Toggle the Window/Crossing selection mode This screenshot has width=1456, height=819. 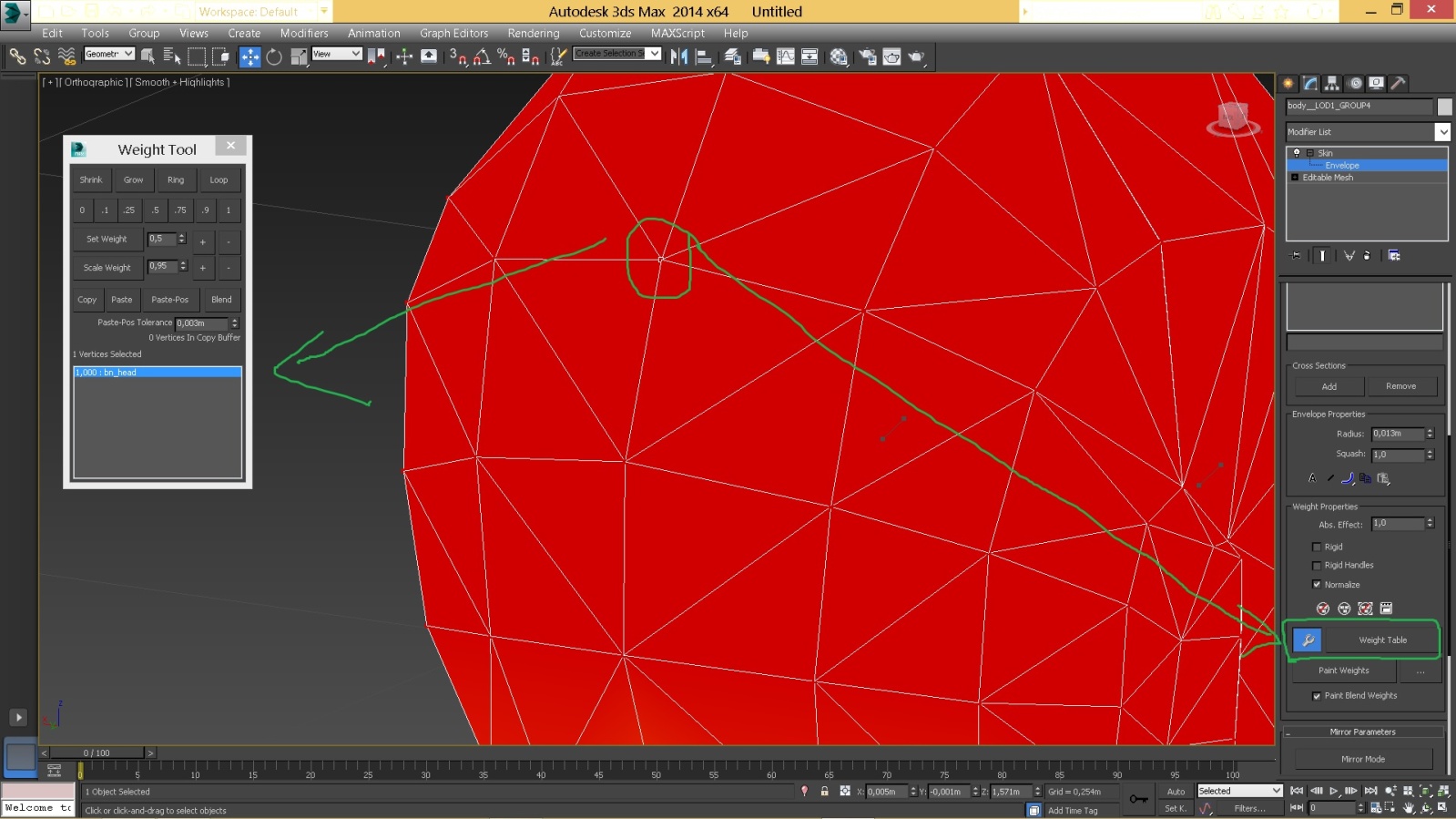pos(221,56)
